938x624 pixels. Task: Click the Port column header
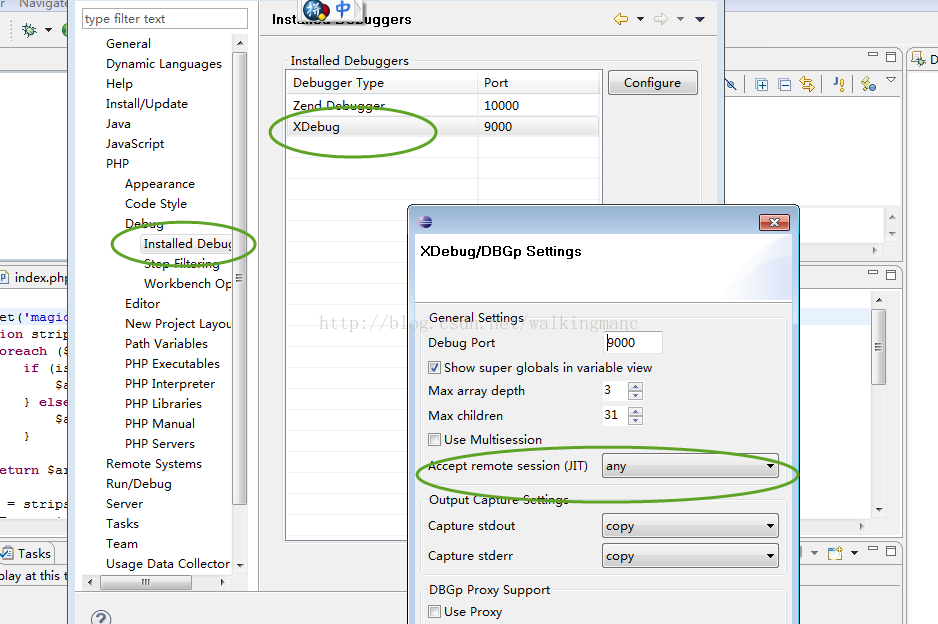tap(538, 83)
